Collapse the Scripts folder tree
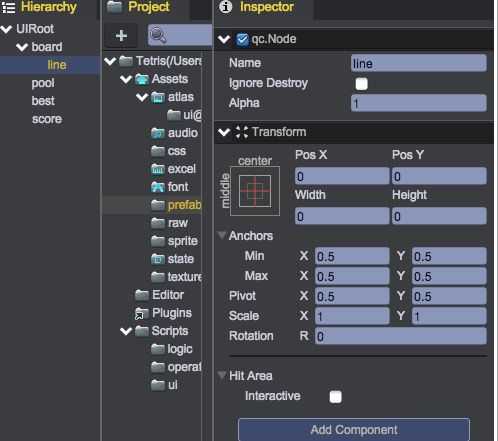The height and width of the screenshot is (441, 498). point(126,331)
